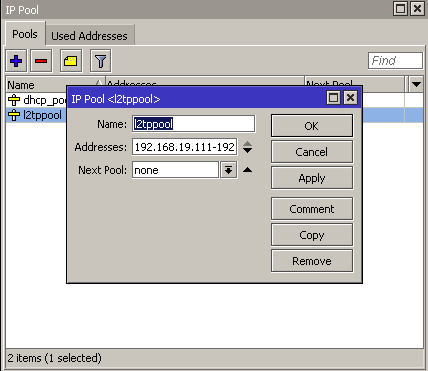Sort list by Name column header
Image resolution: width=428 pixels, height=371 pixels.
pos(55,85)
